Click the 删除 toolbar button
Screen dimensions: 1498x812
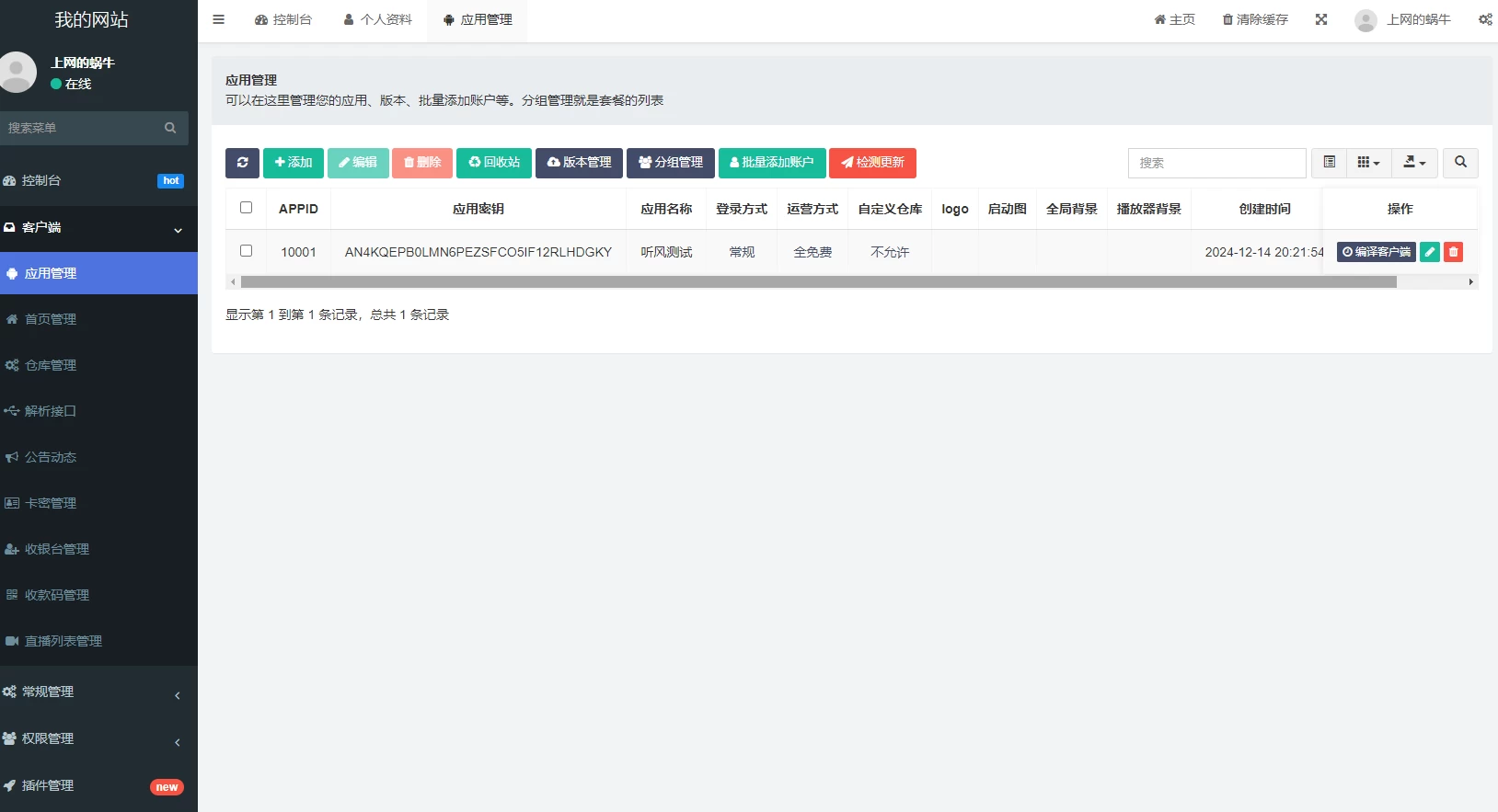[x=422, y=163]
